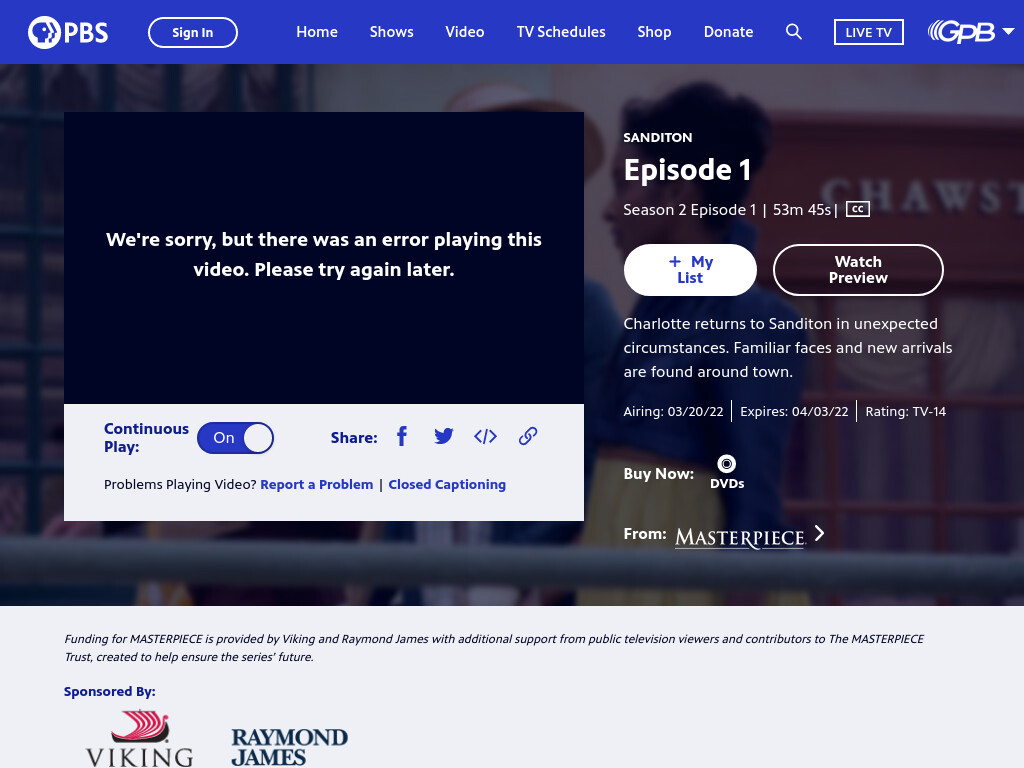Screen dimensions: 1024x768
Task: Open the Raymond James sponsor logo
Action: click(x=289, y=746)
